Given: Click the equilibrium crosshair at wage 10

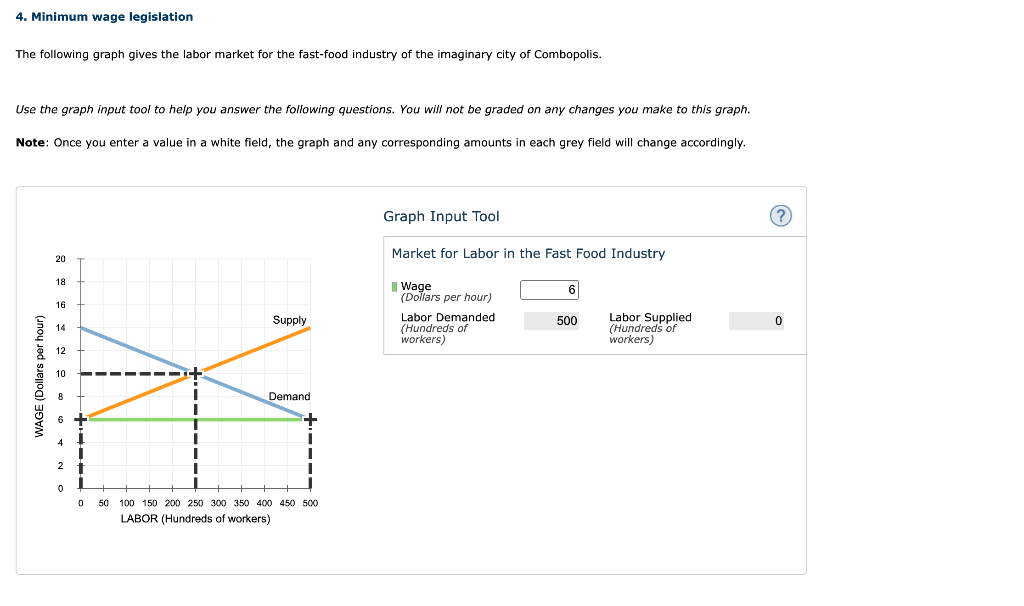Looking at the screenshot, I should click(195, 374).
